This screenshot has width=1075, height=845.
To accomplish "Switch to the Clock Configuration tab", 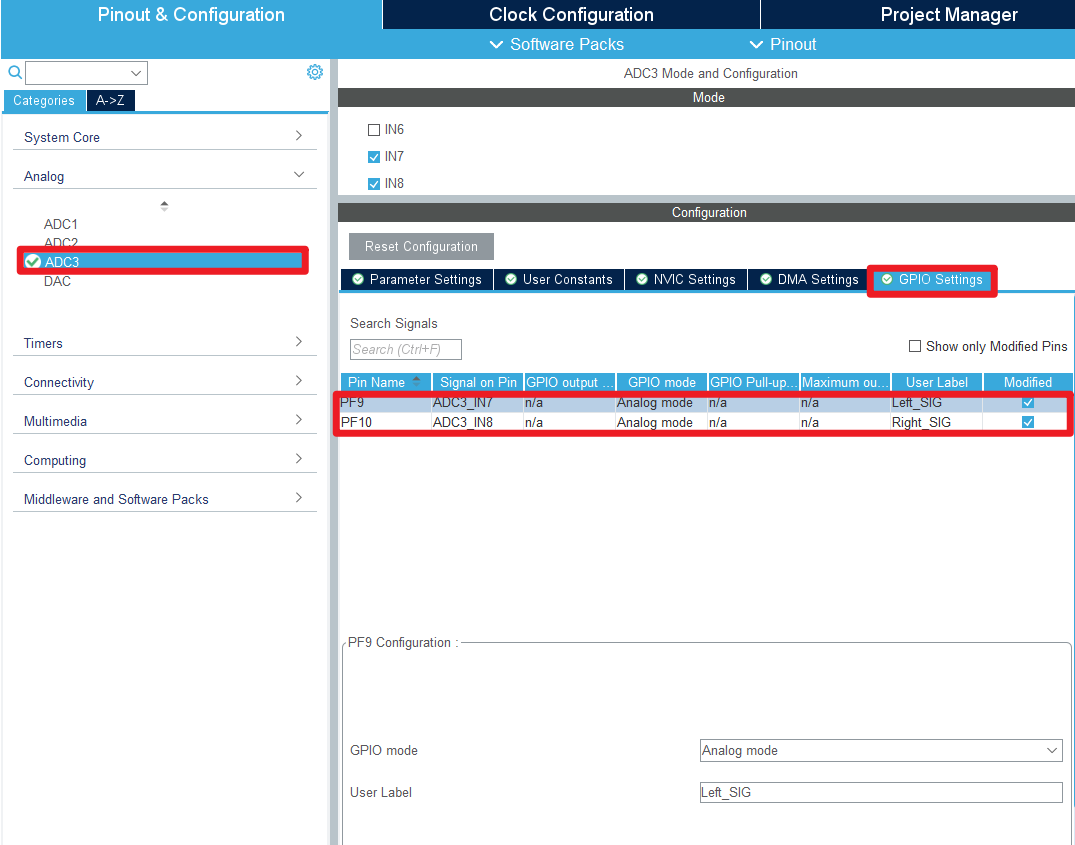I will click(x=571, y=14).
